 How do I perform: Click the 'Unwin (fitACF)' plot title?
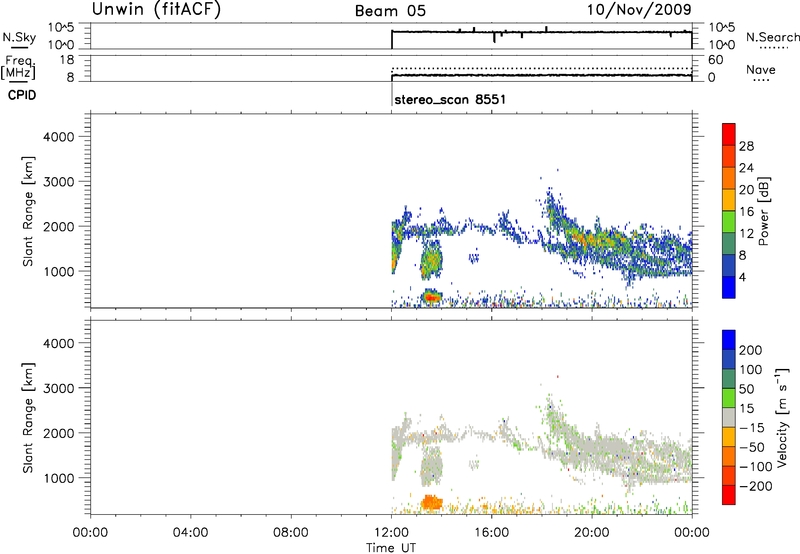pyautogui.click(x=156, y=9)
